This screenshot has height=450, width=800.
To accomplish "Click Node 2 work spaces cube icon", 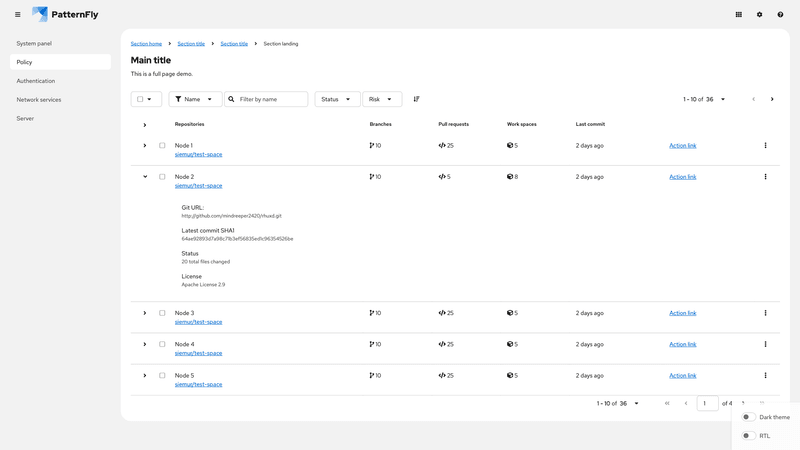I will tap(510, 177).
